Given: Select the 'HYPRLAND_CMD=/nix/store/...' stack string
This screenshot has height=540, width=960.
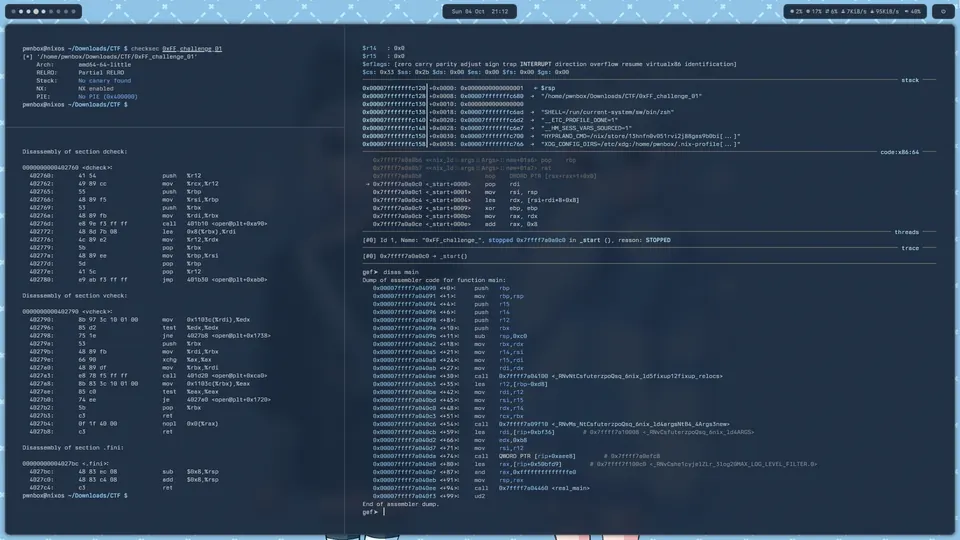Looking at the screenshot, I should coord(640,136).
